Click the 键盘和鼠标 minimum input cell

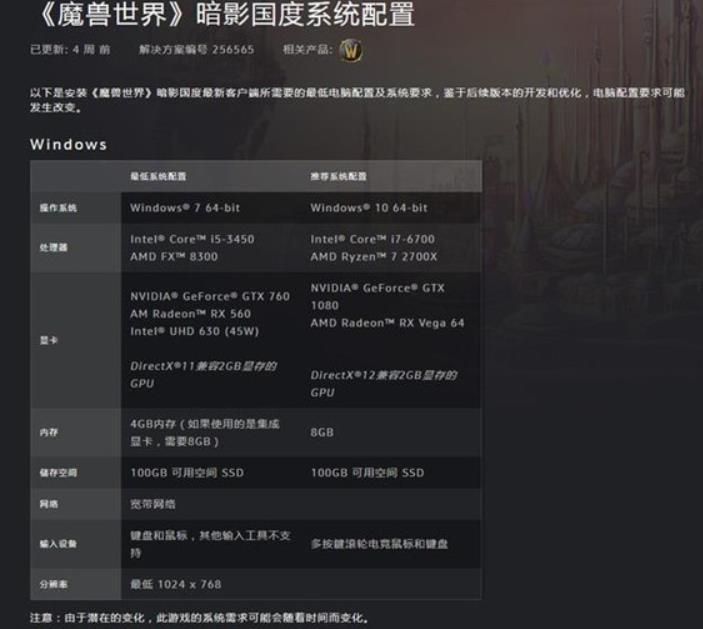click(x=211, y=544)
